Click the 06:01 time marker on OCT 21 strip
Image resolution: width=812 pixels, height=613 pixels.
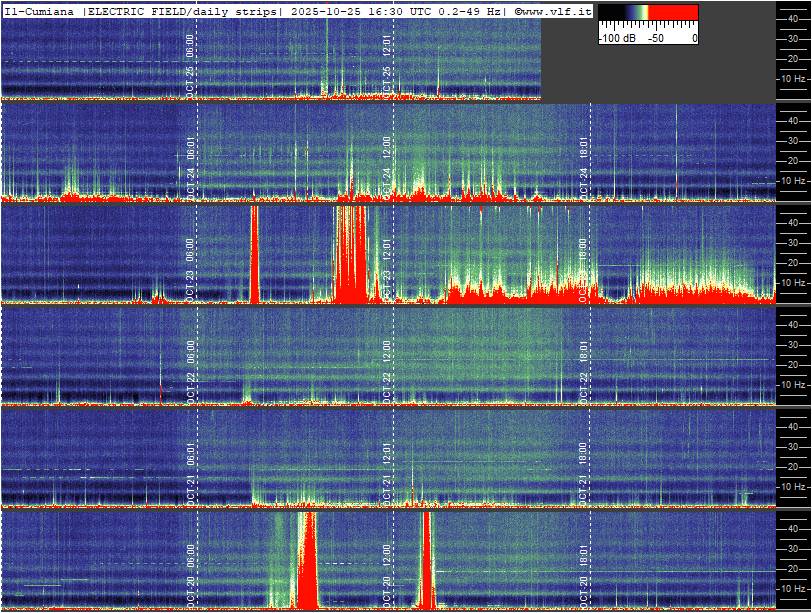click(x=190, y=453)
